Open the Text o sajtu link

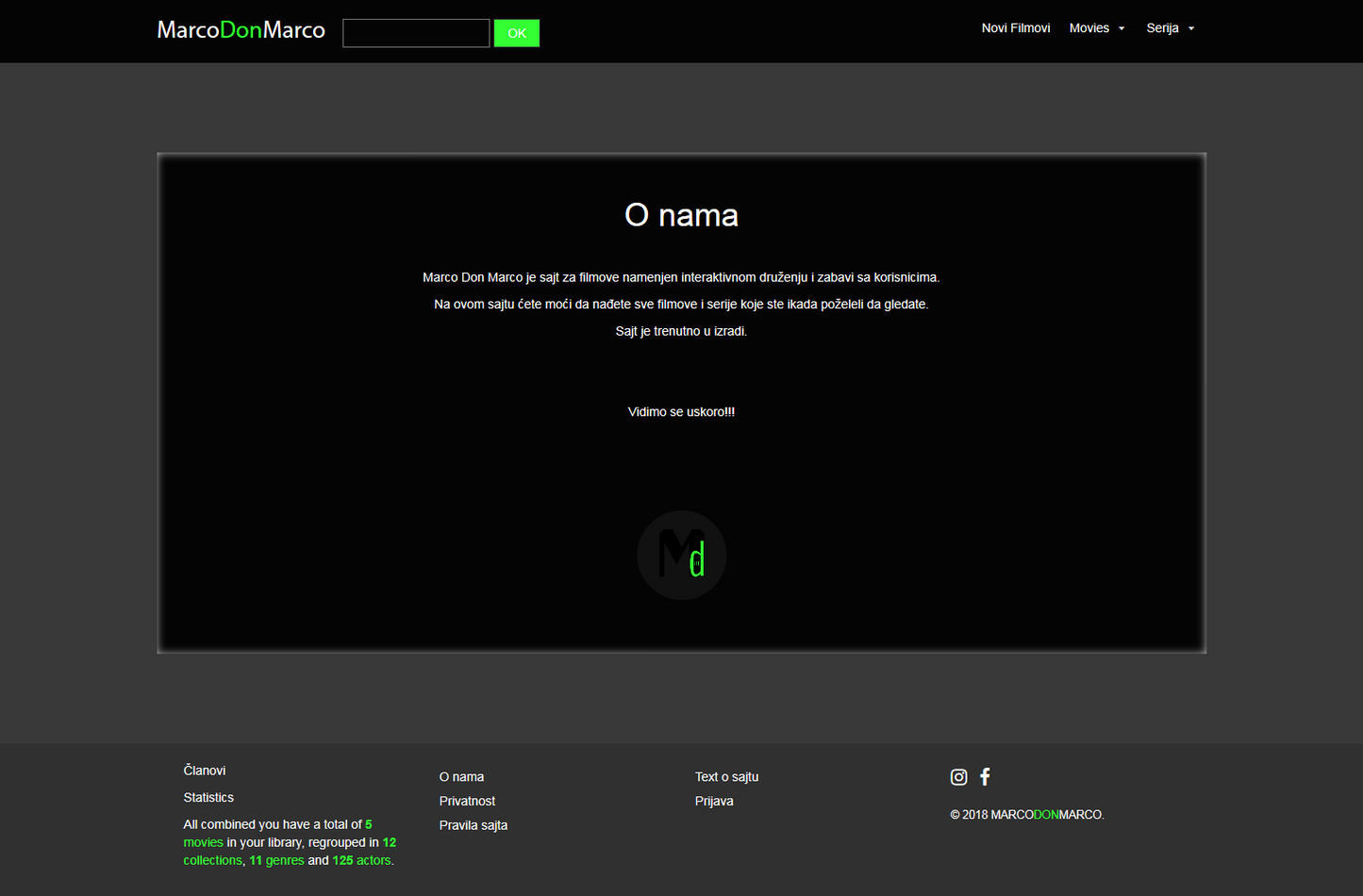coord(726,777)
